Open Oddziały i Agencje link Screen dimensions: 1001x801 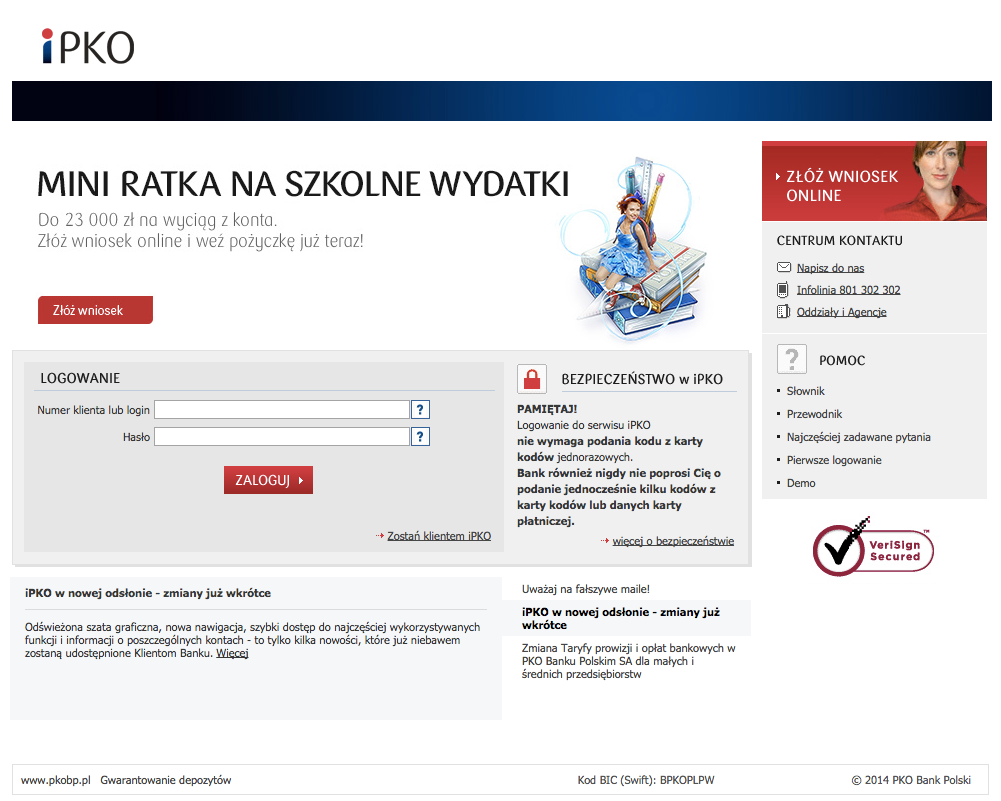click(841, 312)
